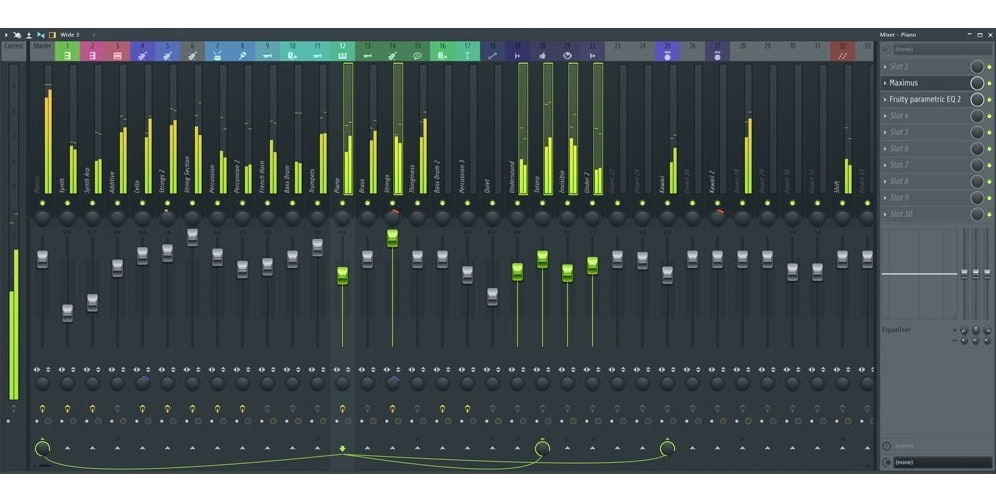Click the microphone icon on track 8
The width and height of the screenshot is (996, 500).
coord(242,56)
